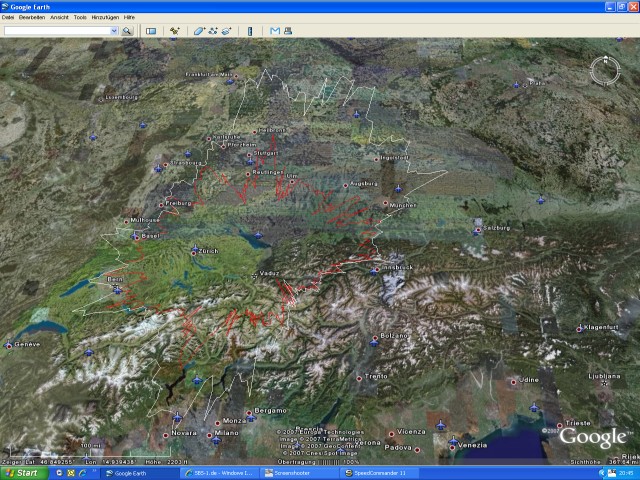Viewport: 640px width, 480px height.
Task: Click the airport icon at Genève
Action: (x=8, y=345)
